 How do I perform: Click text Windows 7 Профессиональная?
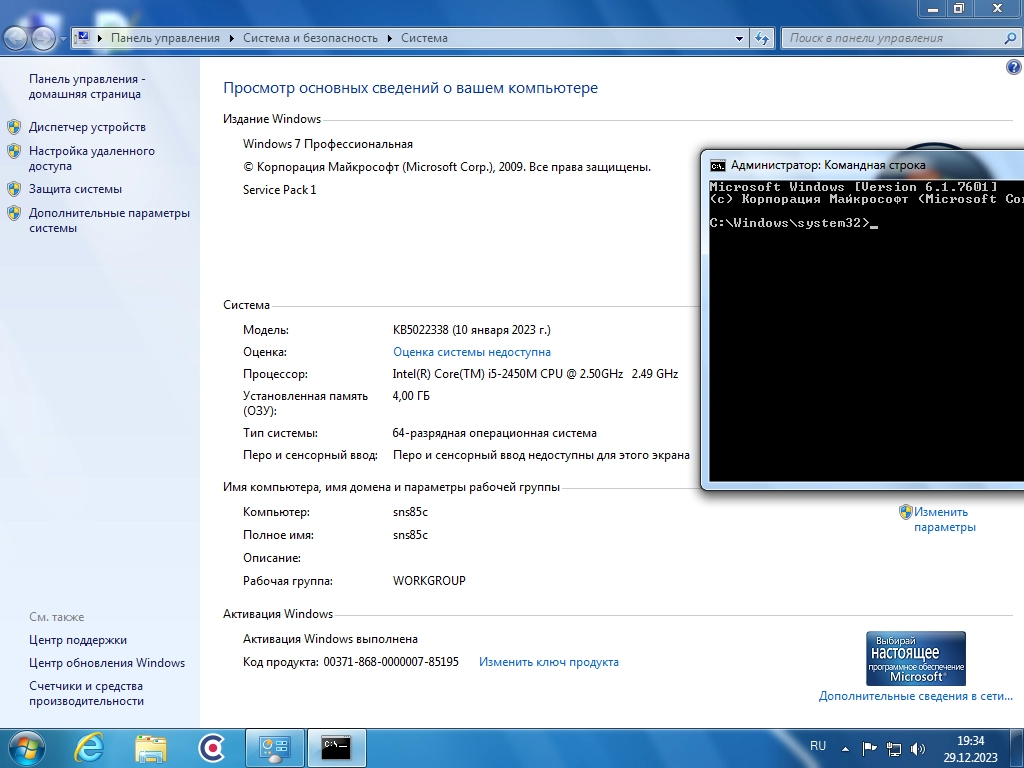click(x=328, y=144)
